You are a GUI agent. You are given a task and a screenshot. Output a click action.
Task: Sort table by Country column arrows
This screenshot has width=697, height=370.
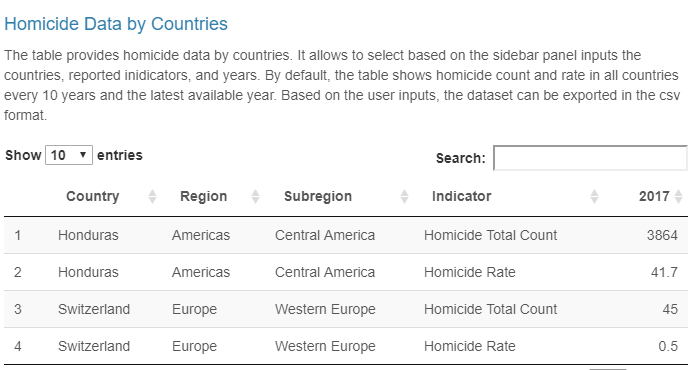(152, 196)
